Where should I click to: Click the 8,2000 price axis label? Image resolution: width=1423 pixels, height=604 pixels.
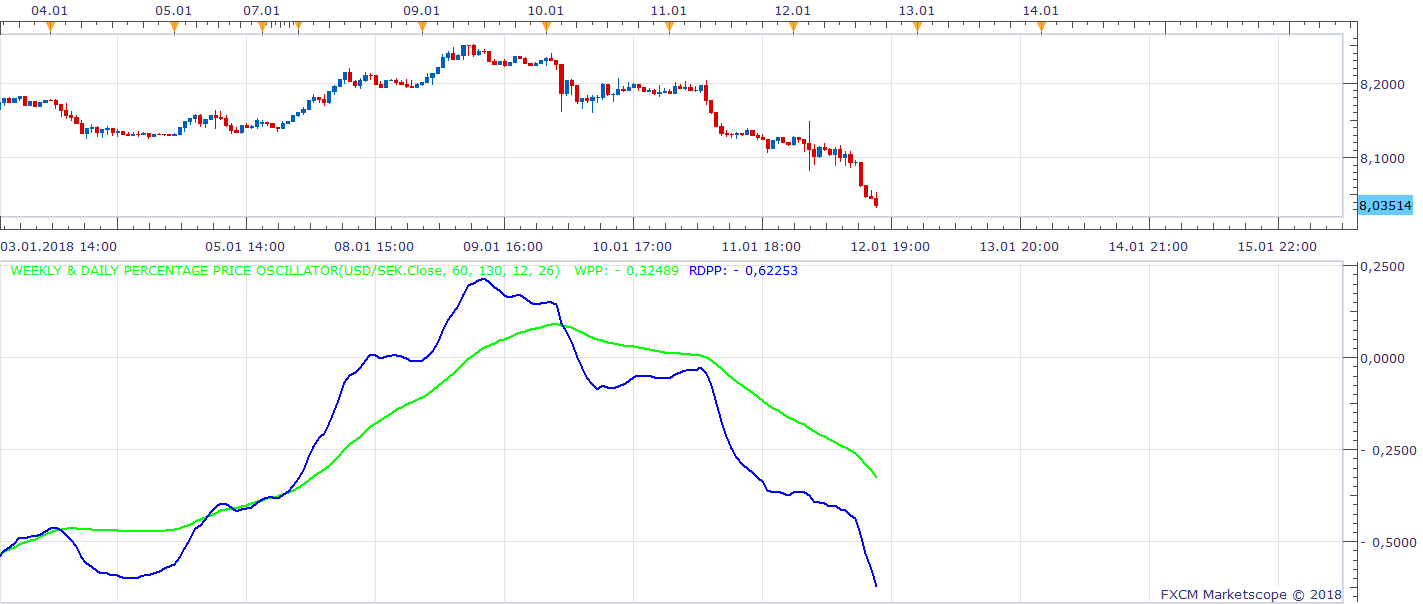click(x=1381, y=85)
